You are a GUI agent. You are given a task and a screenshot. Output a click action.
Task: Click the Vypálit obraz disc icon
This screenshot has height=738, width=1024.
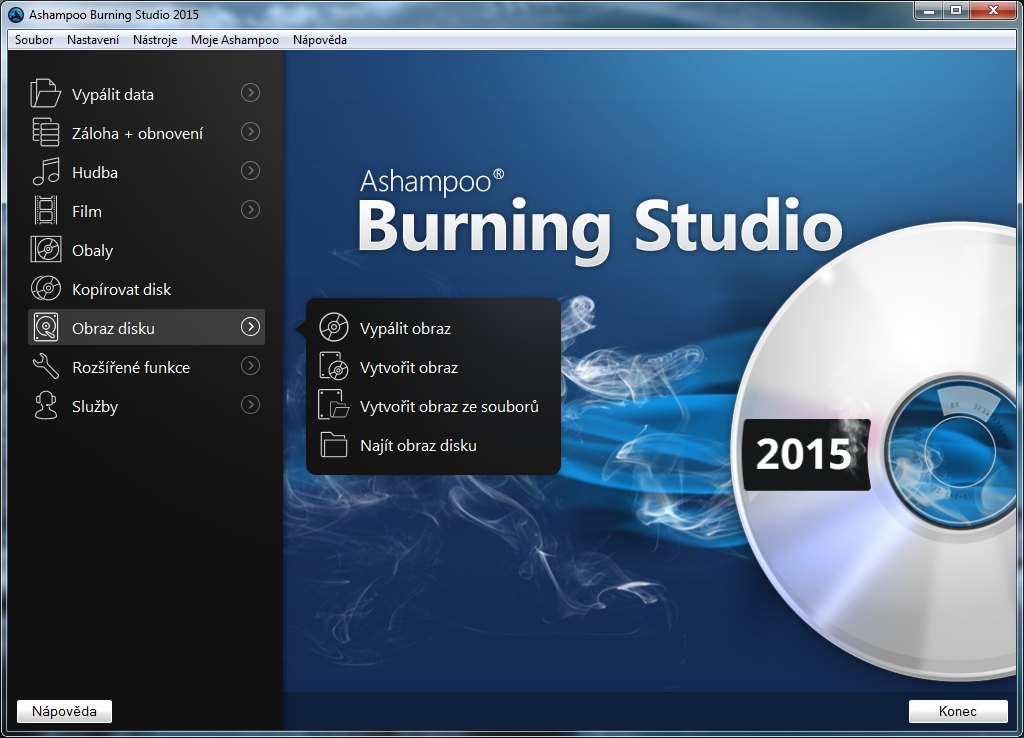click(x=334, y=327)
